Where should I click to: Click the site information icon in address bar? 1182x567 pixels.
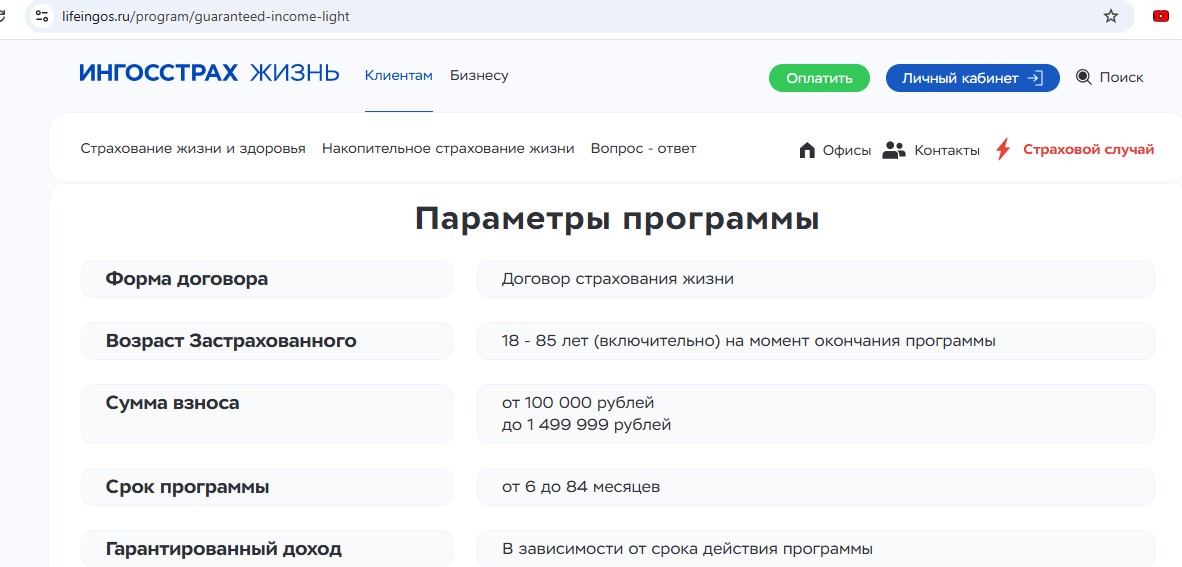41,16
